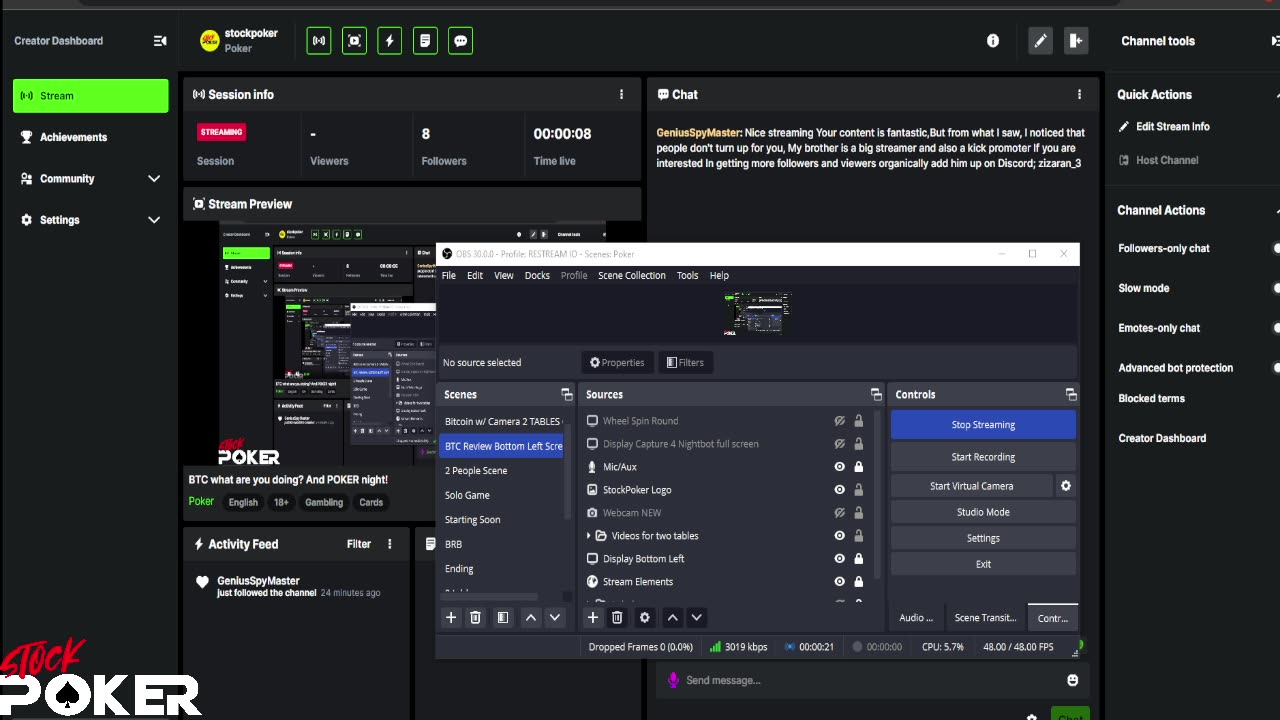Click the lightning bolt icon in Kick header

pyautogui.click(x=390, y=41)
